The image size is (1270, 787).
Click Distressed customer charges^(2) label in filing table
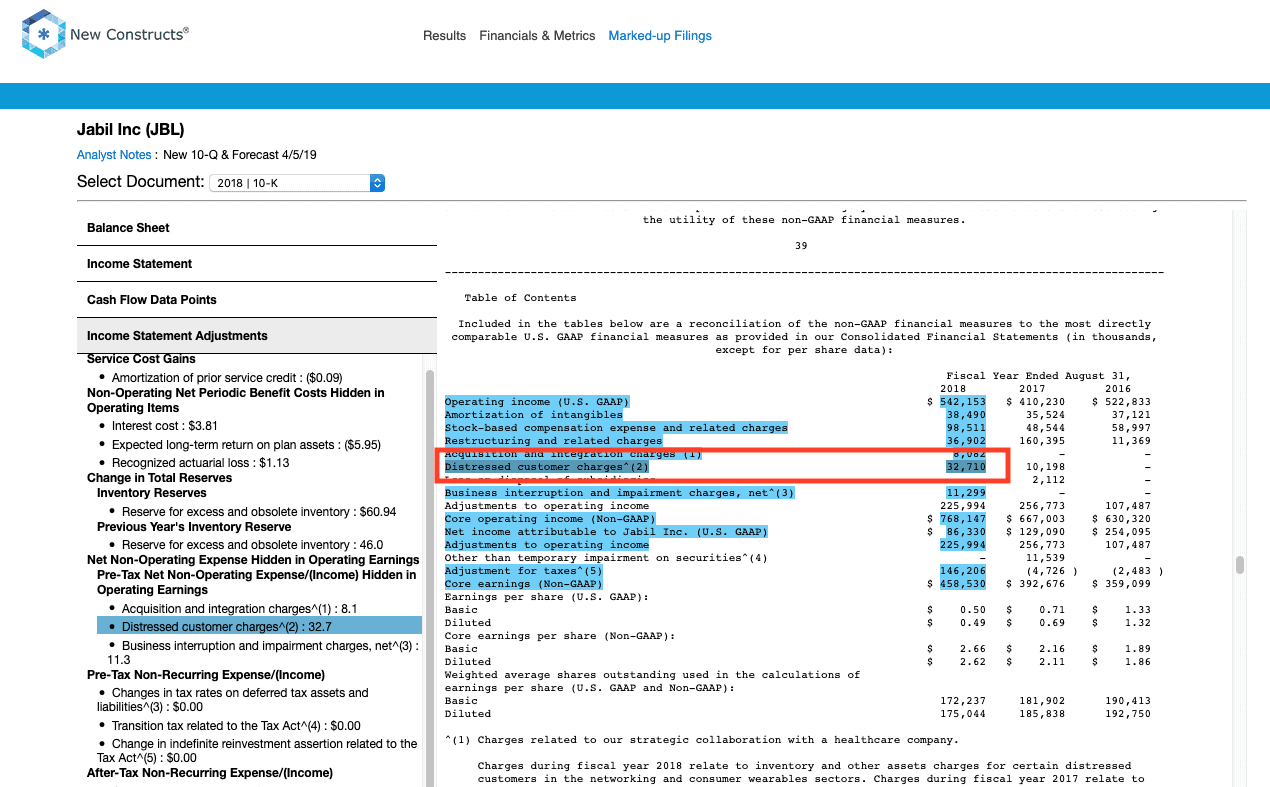pos(547,467)
